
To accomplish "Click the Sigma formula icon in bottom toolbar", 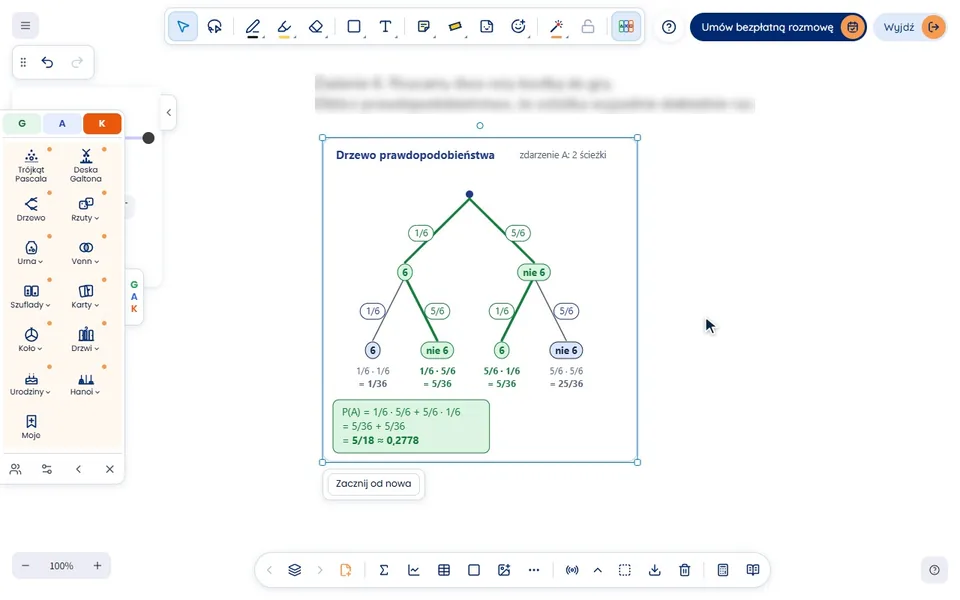I will click(x=384, y=570).
